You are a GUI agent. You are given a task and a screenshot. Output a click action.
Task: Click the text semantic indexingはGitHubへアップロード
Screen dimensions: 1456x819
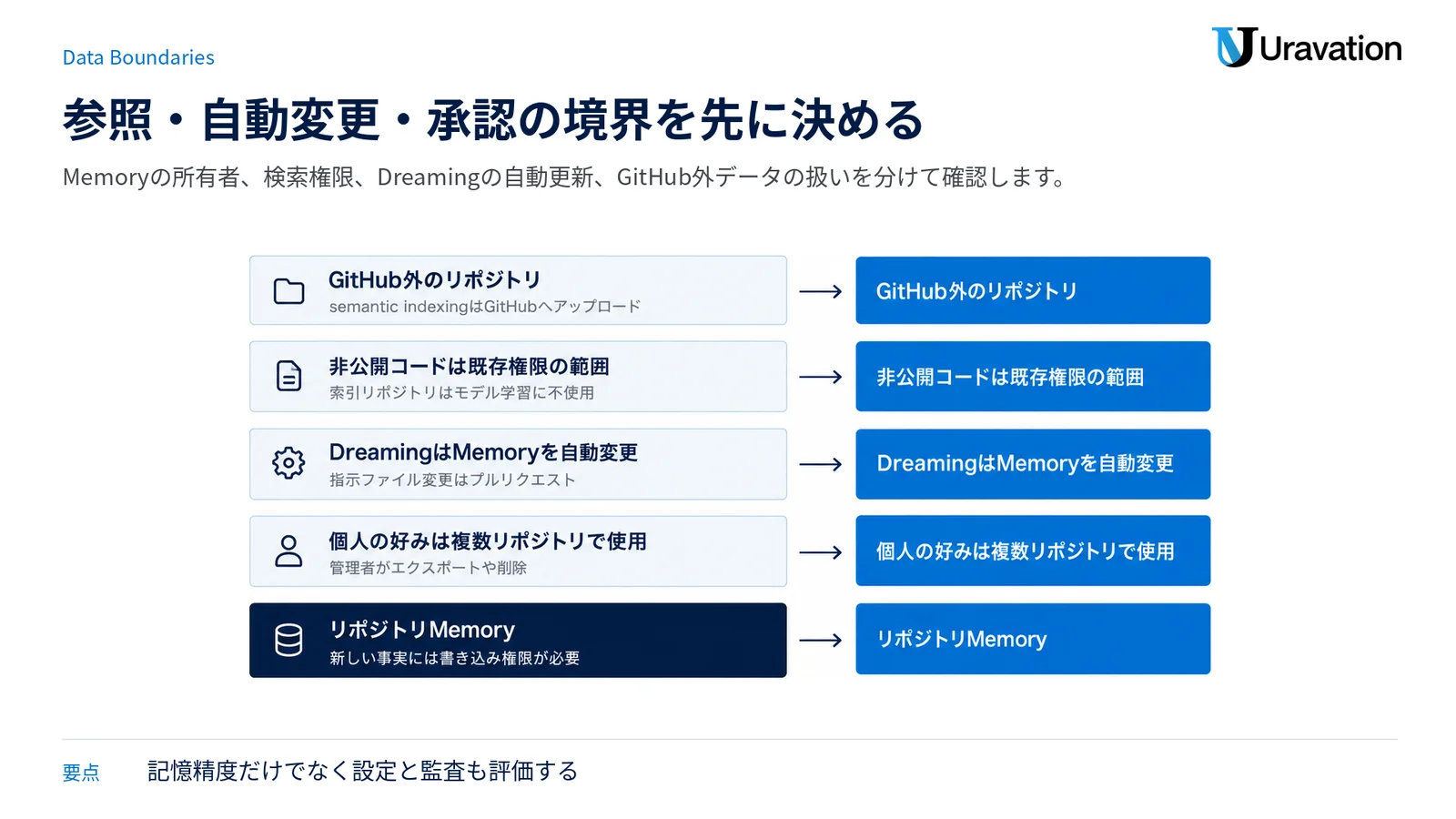485,307
